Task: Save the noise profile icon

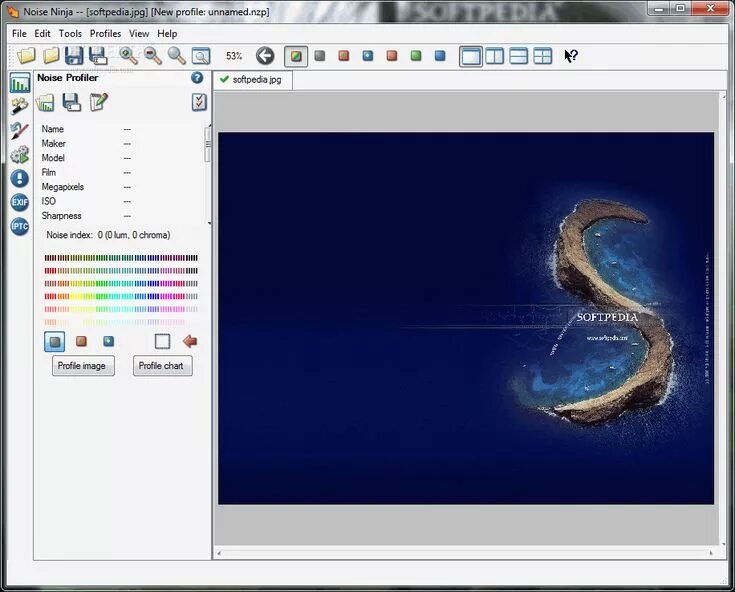Action: point(72,102)
